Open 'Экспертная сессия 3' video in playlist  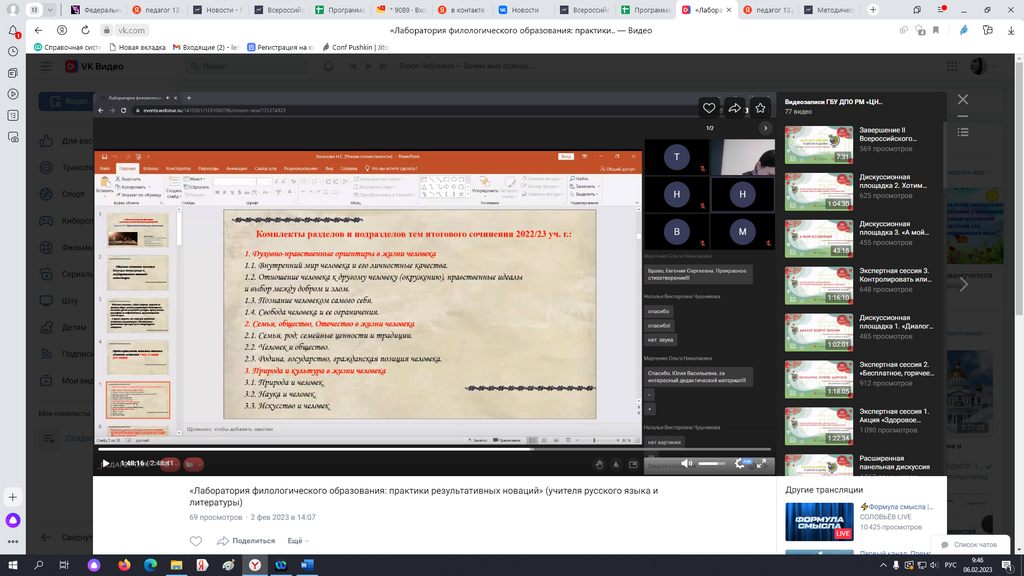(818, 285)
